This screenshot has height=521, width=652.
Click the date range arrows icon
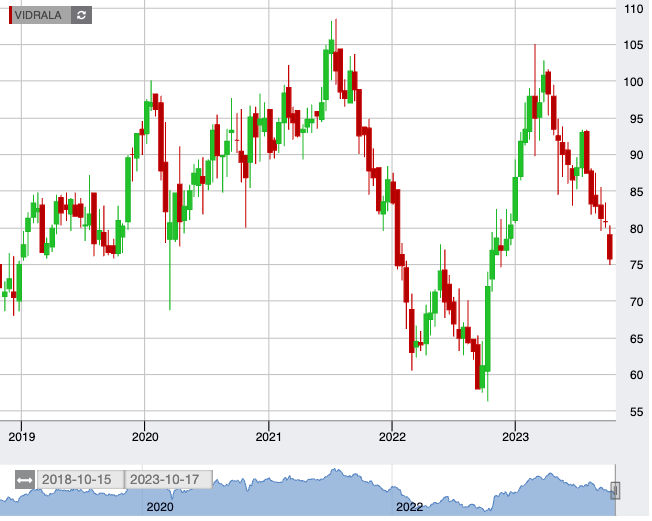click(25, 480)
